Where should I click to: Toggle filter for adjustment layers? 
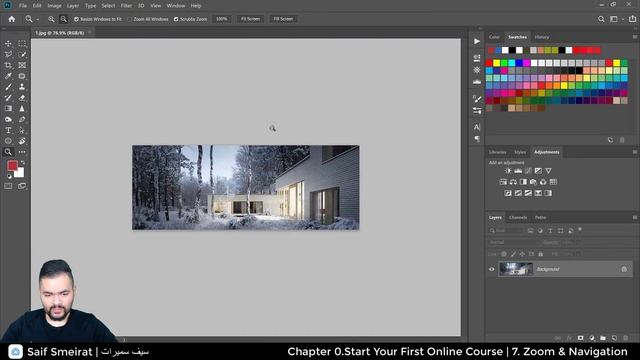tap(540, 231)
